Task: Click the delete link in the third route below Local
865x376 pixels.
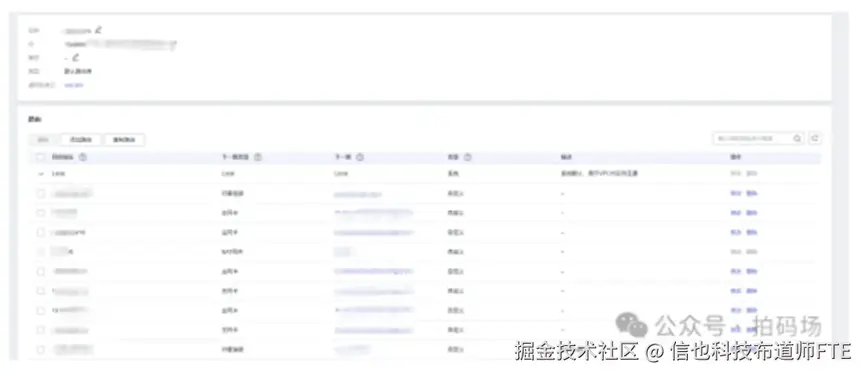Action: [x=751, y=233]
